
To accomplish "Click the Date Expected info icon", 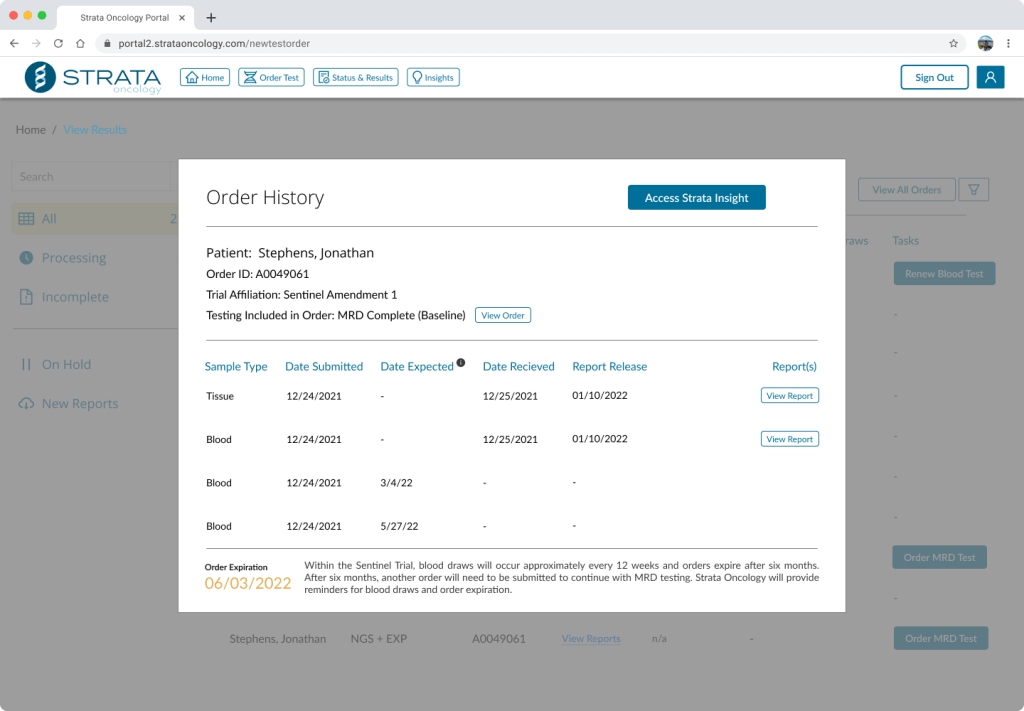I will pyautogui.click(x=461, y=363).
